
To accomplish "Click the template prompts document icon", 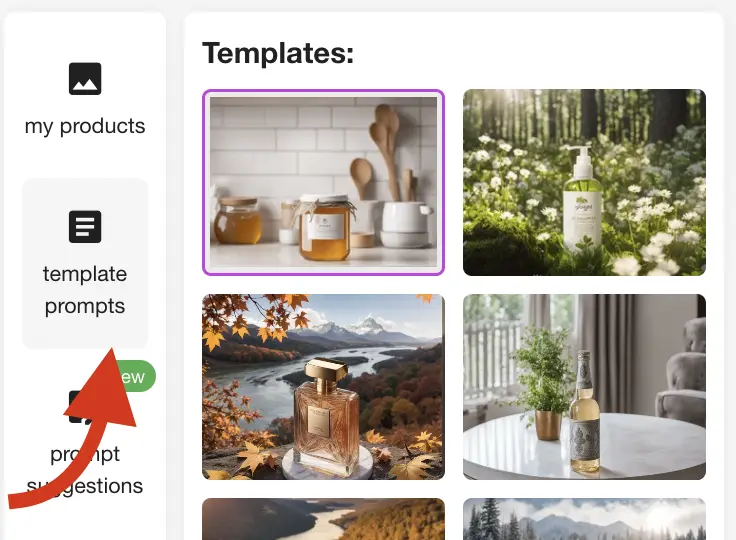I will [85, 226].
